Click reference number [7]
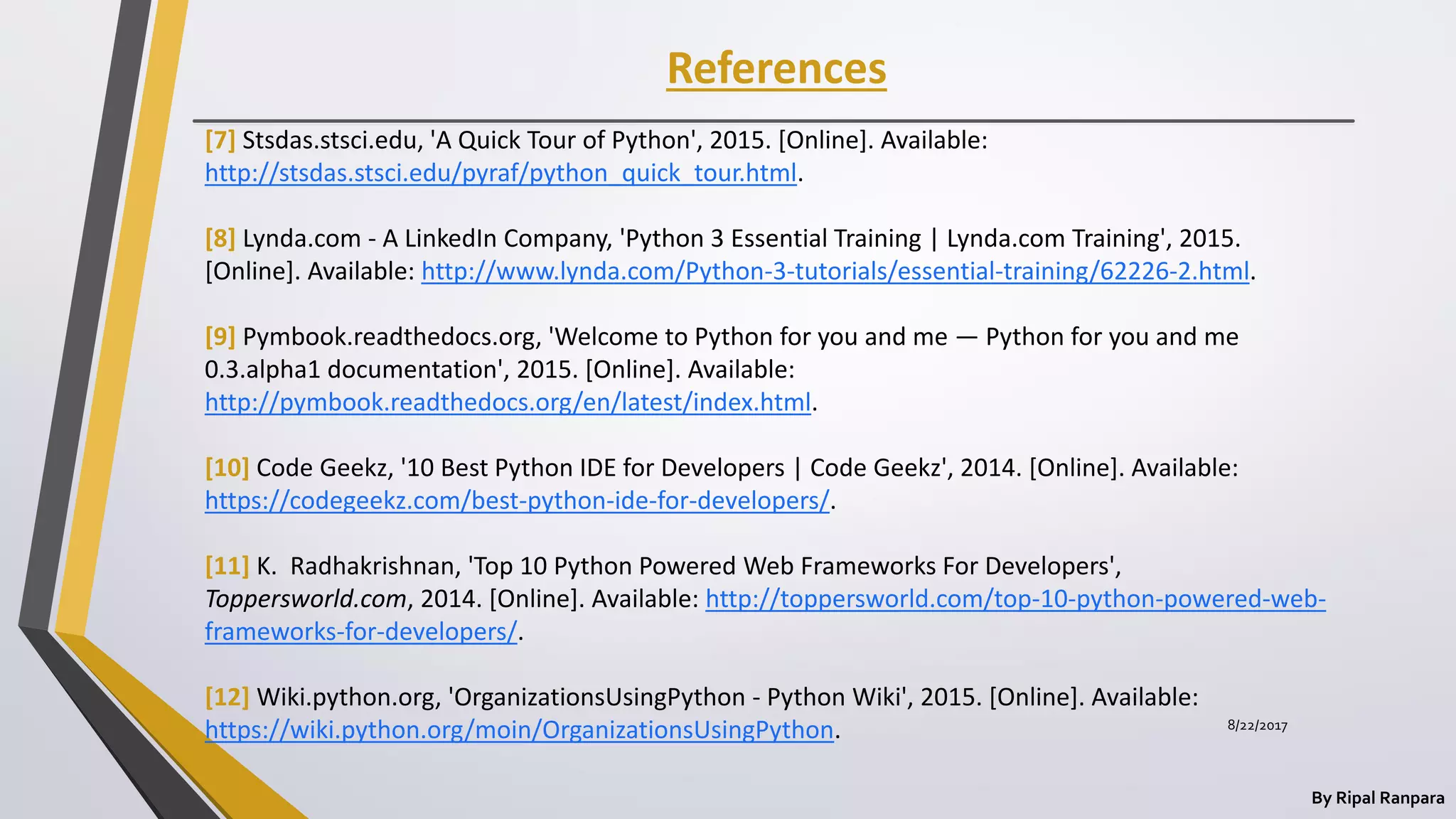 point(220,140)
